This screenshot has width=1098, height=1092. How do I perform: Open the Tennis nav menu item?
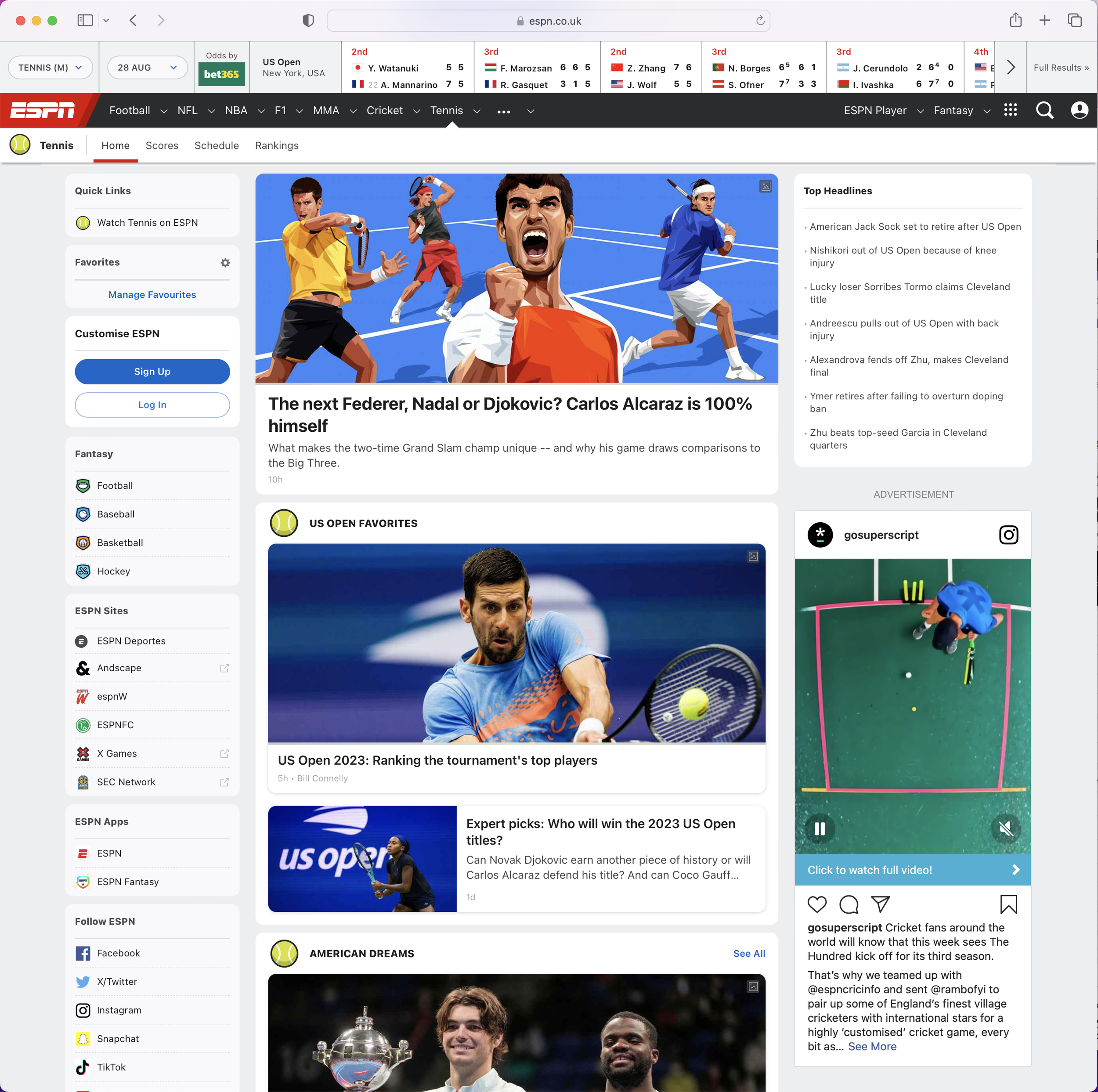tap(447, 110)
